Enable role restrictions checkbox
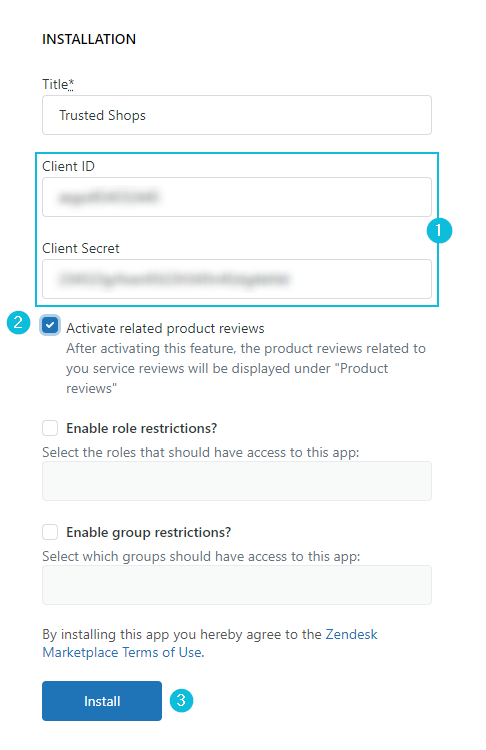The height and width of the screenshot is (750, 486). click(x=50, y=428)
